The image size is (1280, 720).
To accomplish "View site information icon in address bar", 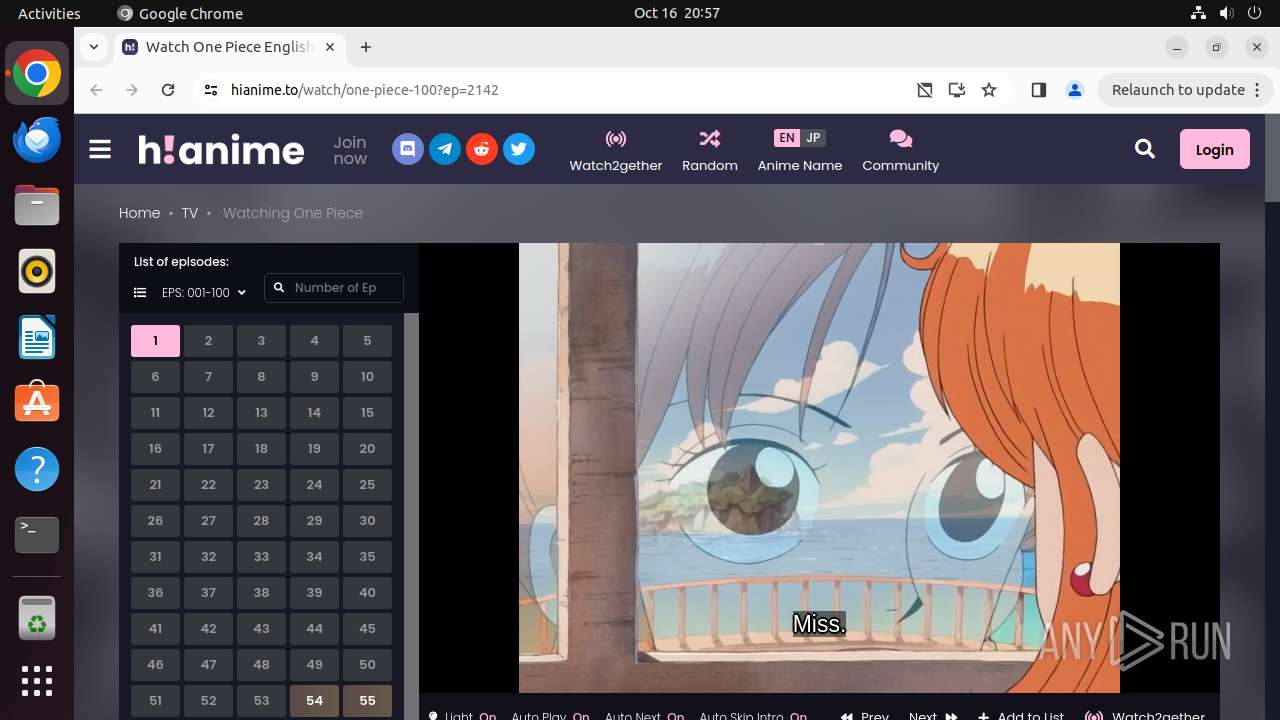I will (x=210, y=90).
